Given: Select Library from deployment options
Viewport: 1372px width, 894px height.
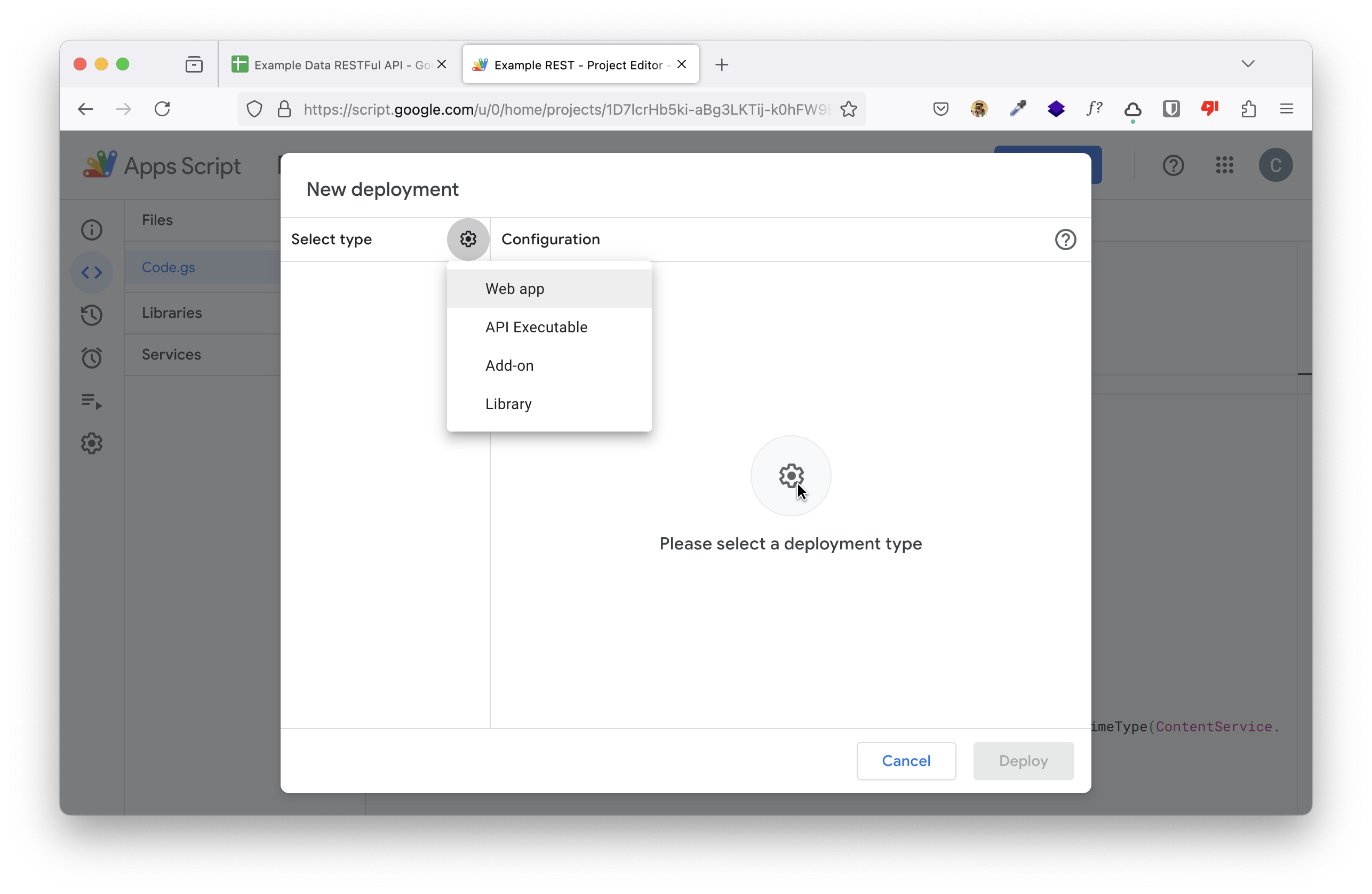Looking at the screenshot, I should coord(508,403).
